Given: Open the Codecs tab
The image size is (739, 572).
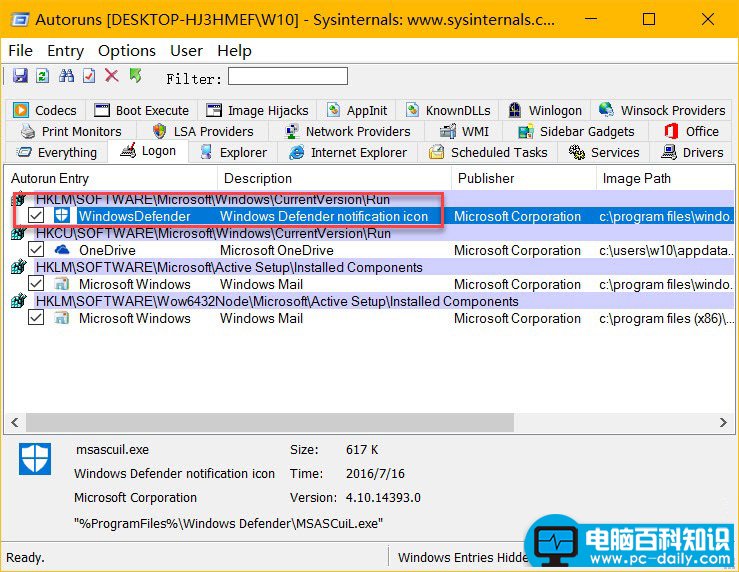Looking at the screenshot, I should click(45, 110).
